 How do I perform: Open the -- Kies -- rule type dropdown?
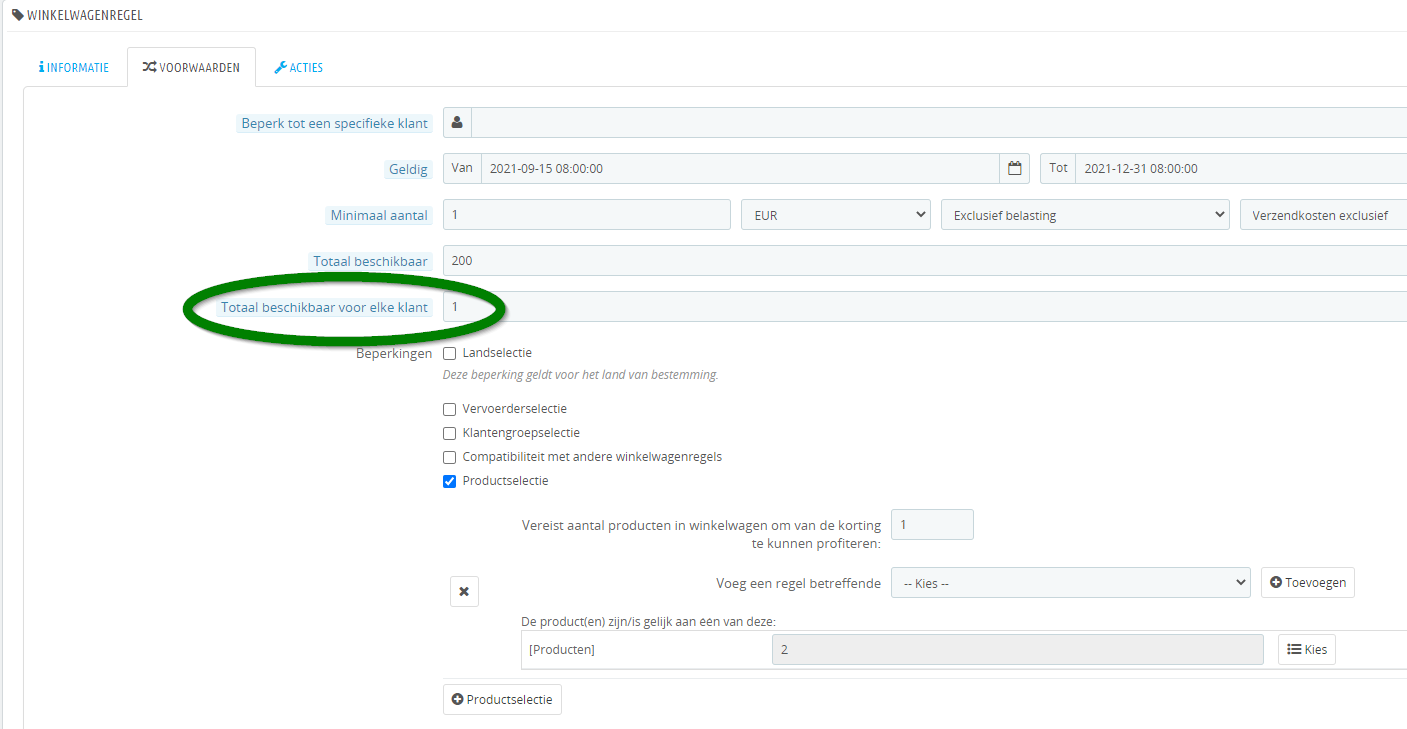[x=1071, y=583]
